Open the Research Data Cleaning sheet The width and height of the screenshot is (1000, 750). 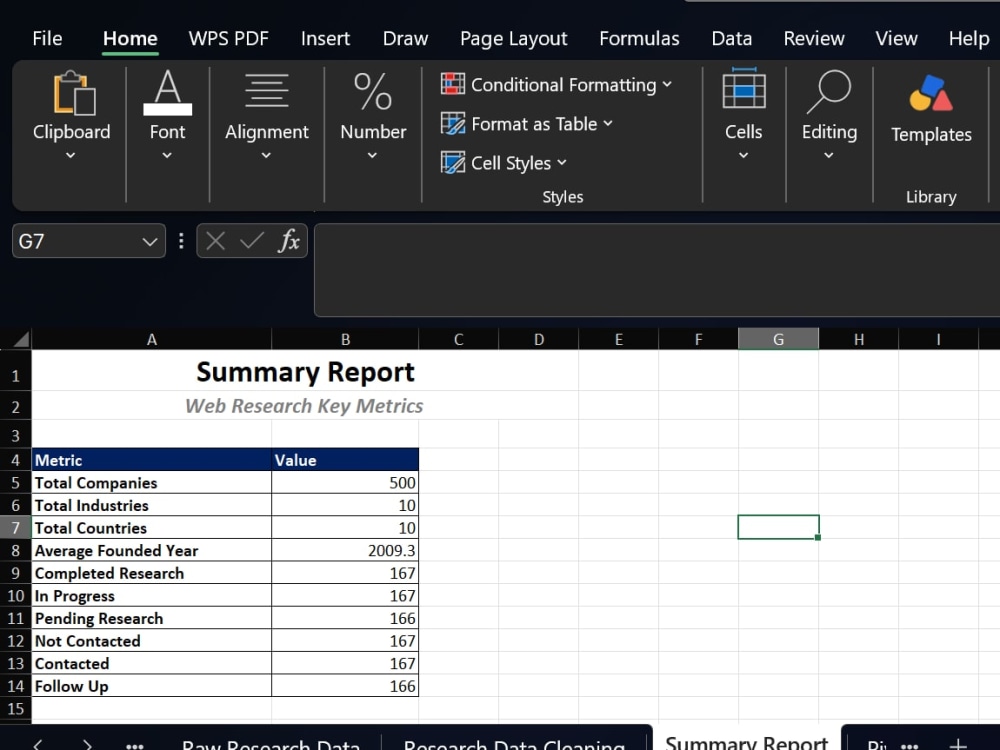pyautogui.click(x=515, y=744)
